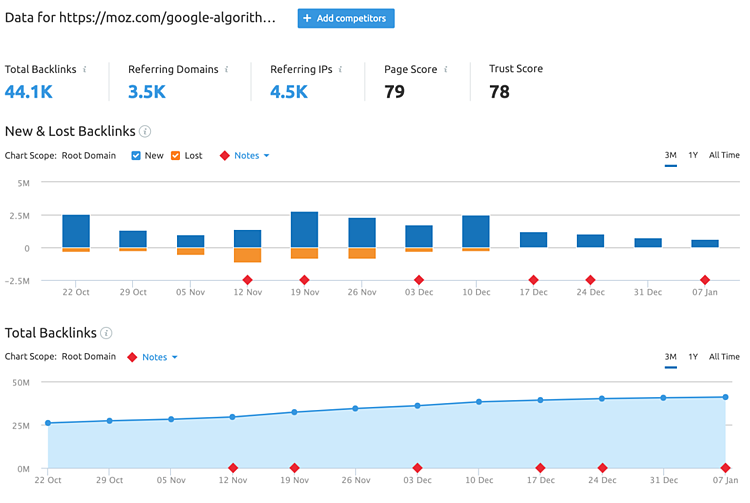Click the blue New bar for 07 Jan
The image size is (750, 503).
(x=705, y=243)
